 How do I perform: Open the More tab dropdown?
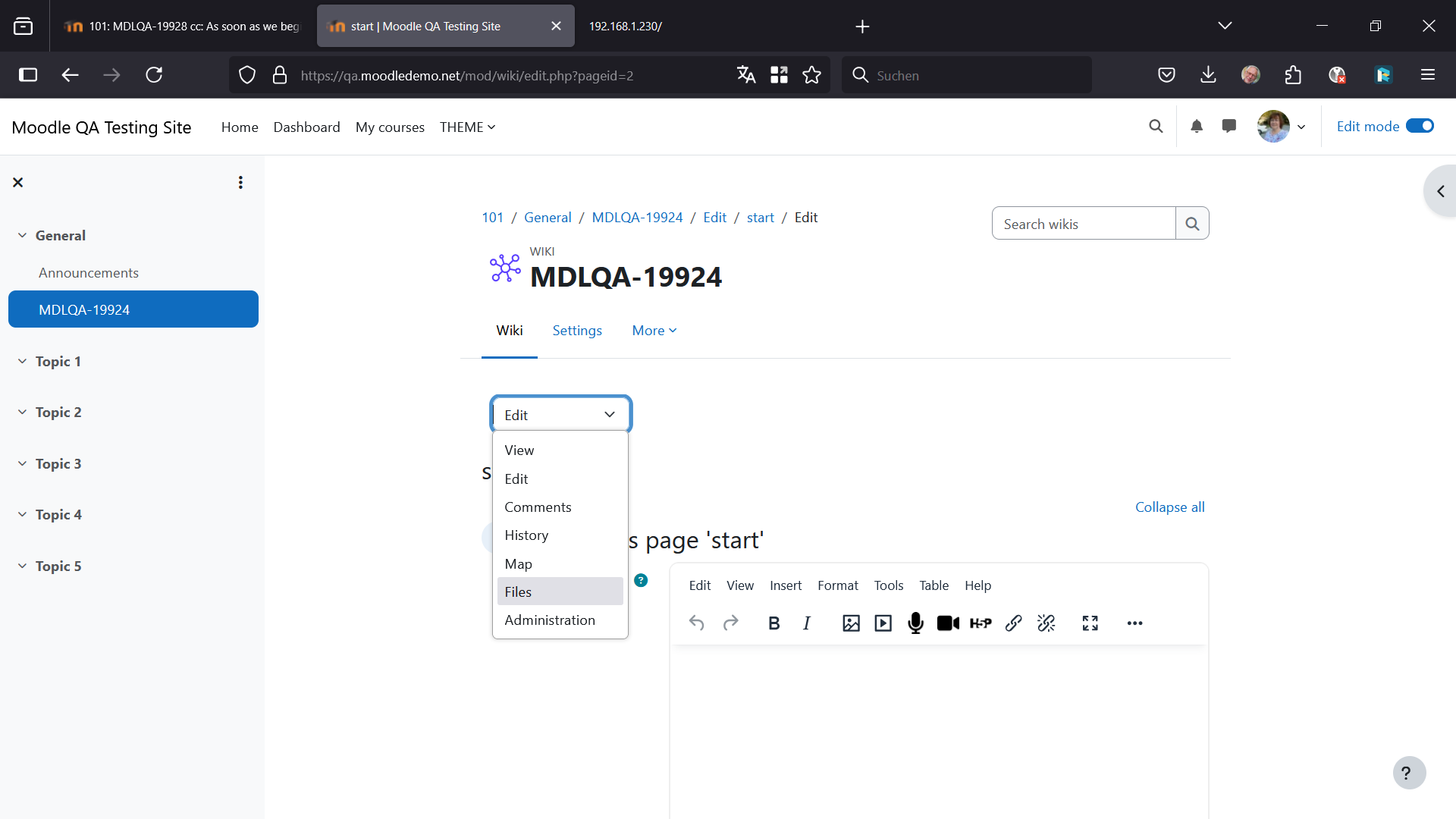point(654,331)
